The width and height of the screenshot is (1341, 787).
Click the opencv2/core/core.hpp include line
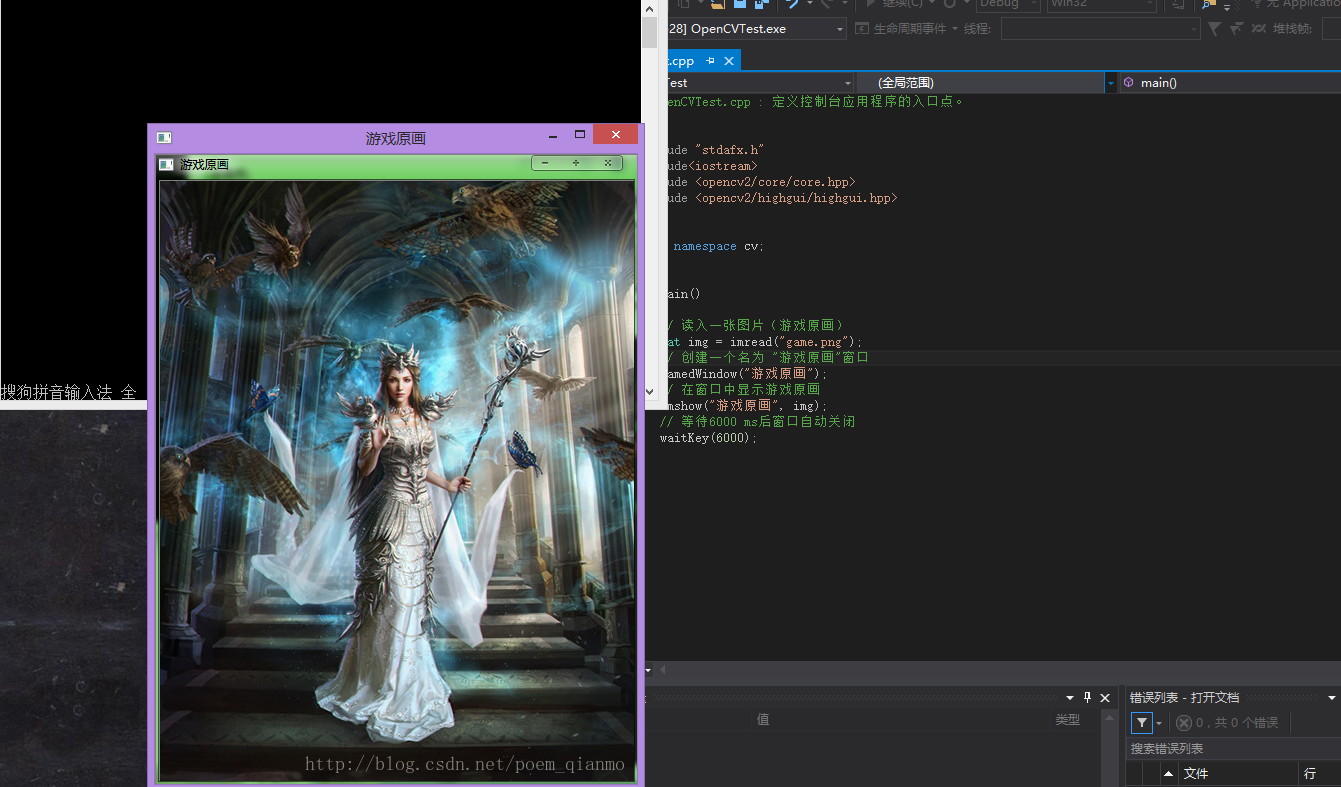coord(761,182)
